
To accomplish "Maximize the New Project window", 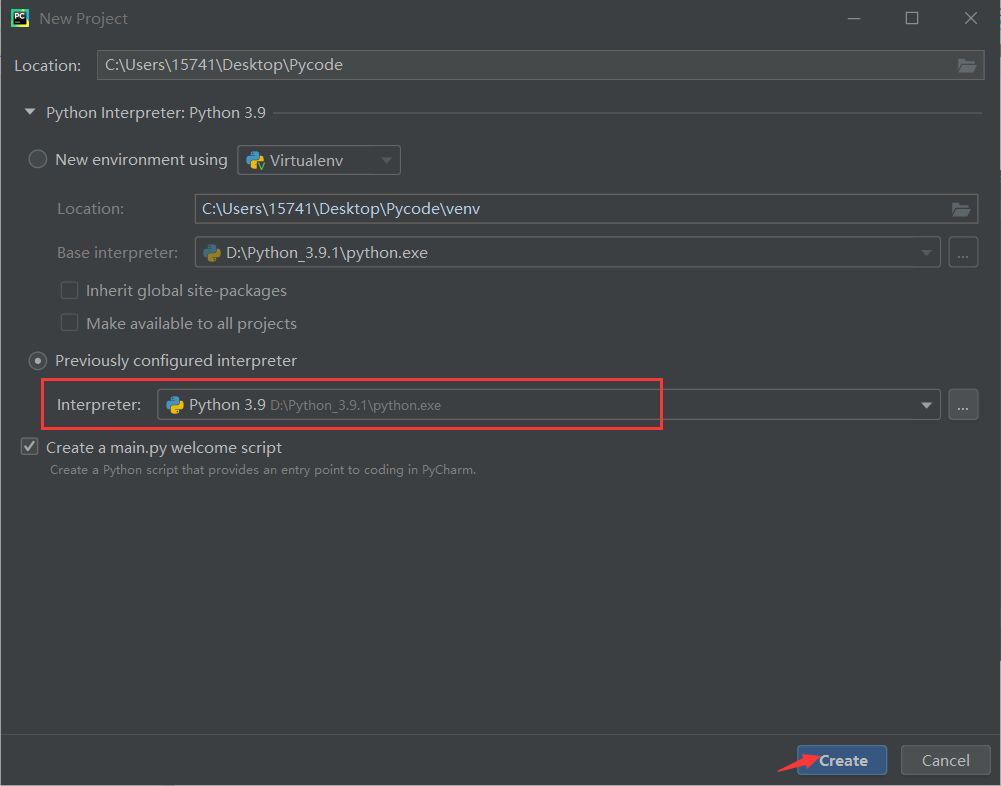I will pos(912,19).
